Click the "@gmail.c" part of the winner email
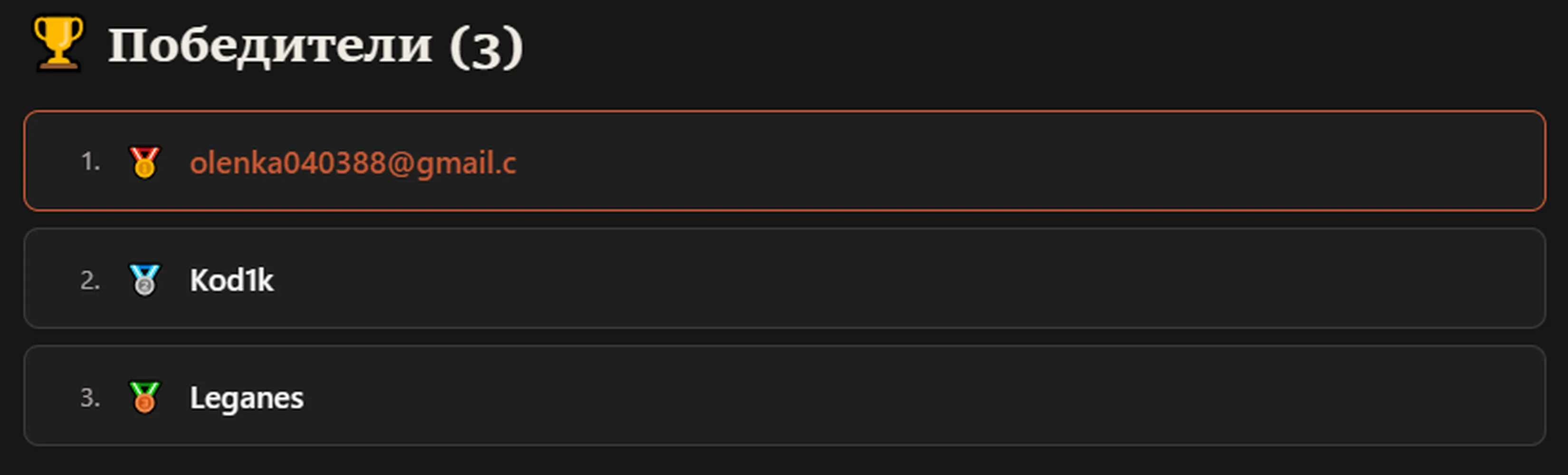1568x475 pixels. (x=452, y=163)
